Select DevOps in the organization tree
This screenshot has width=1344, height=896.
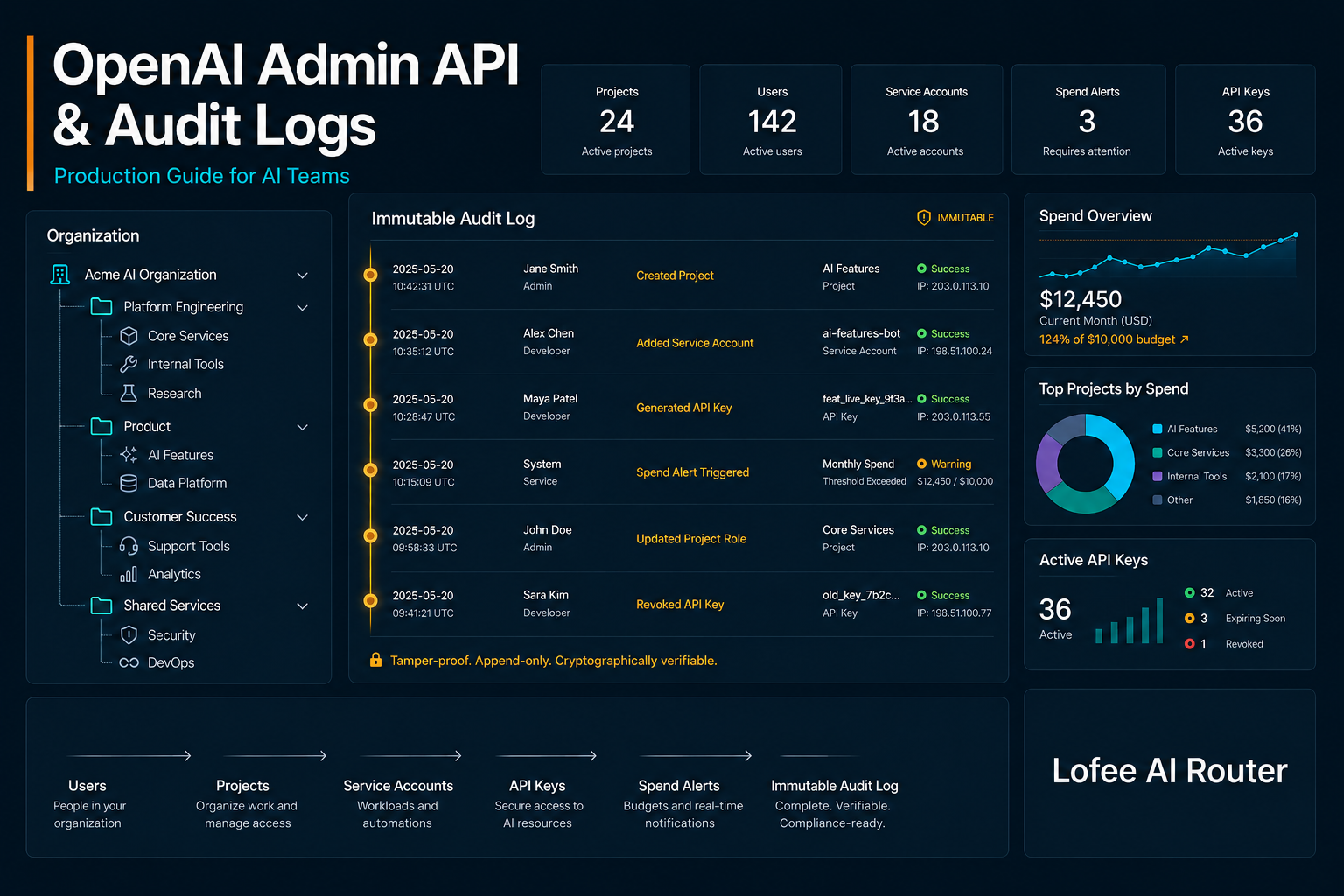(171, 662)
